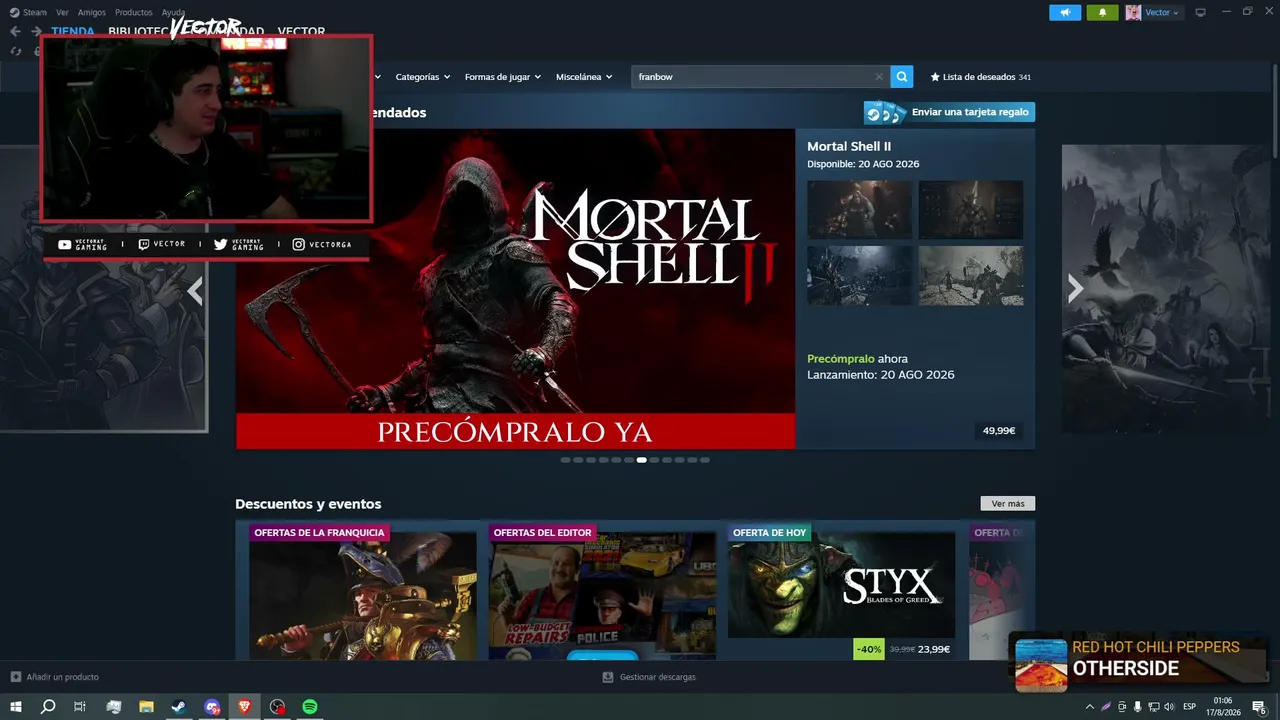The width and height of the screenshot is (1280, 720).
Task: Open the blue megaphone announcements button
Action: (x=1065, y=12)
